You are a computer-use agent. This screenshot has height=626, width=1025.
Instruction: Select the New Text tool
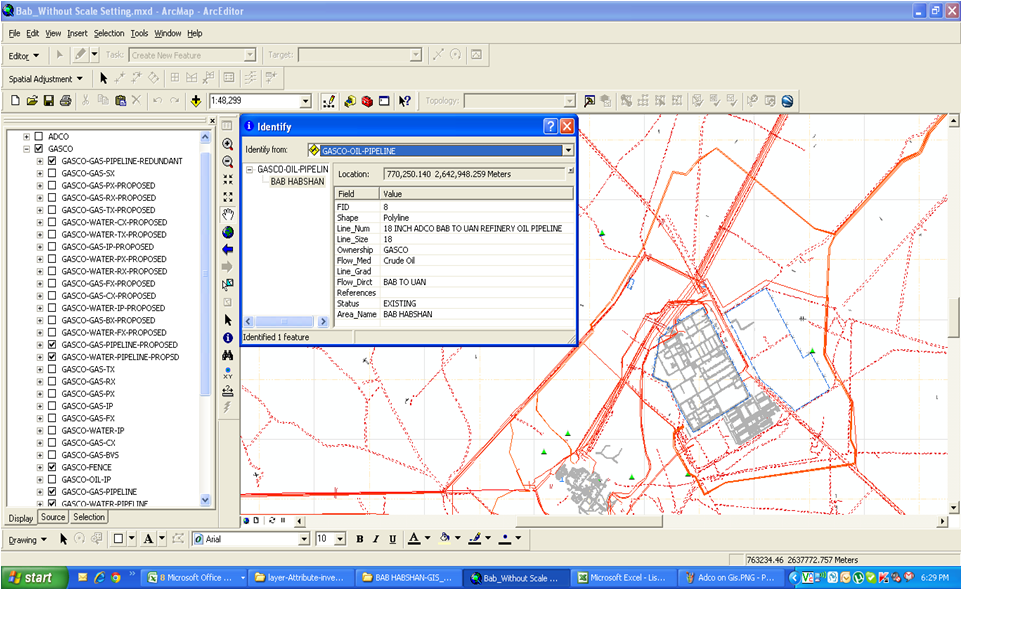coord(148,539)
